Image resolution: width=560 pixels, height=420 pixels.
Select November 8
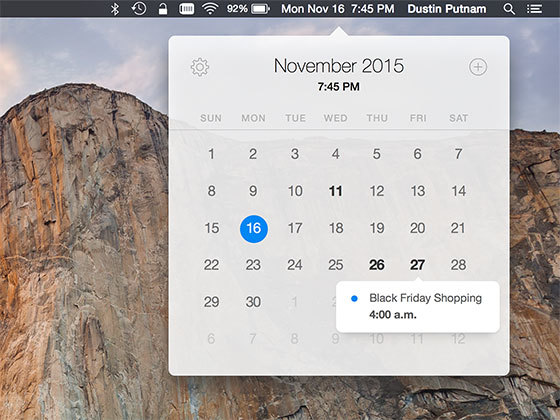click(x=211, y=191)
